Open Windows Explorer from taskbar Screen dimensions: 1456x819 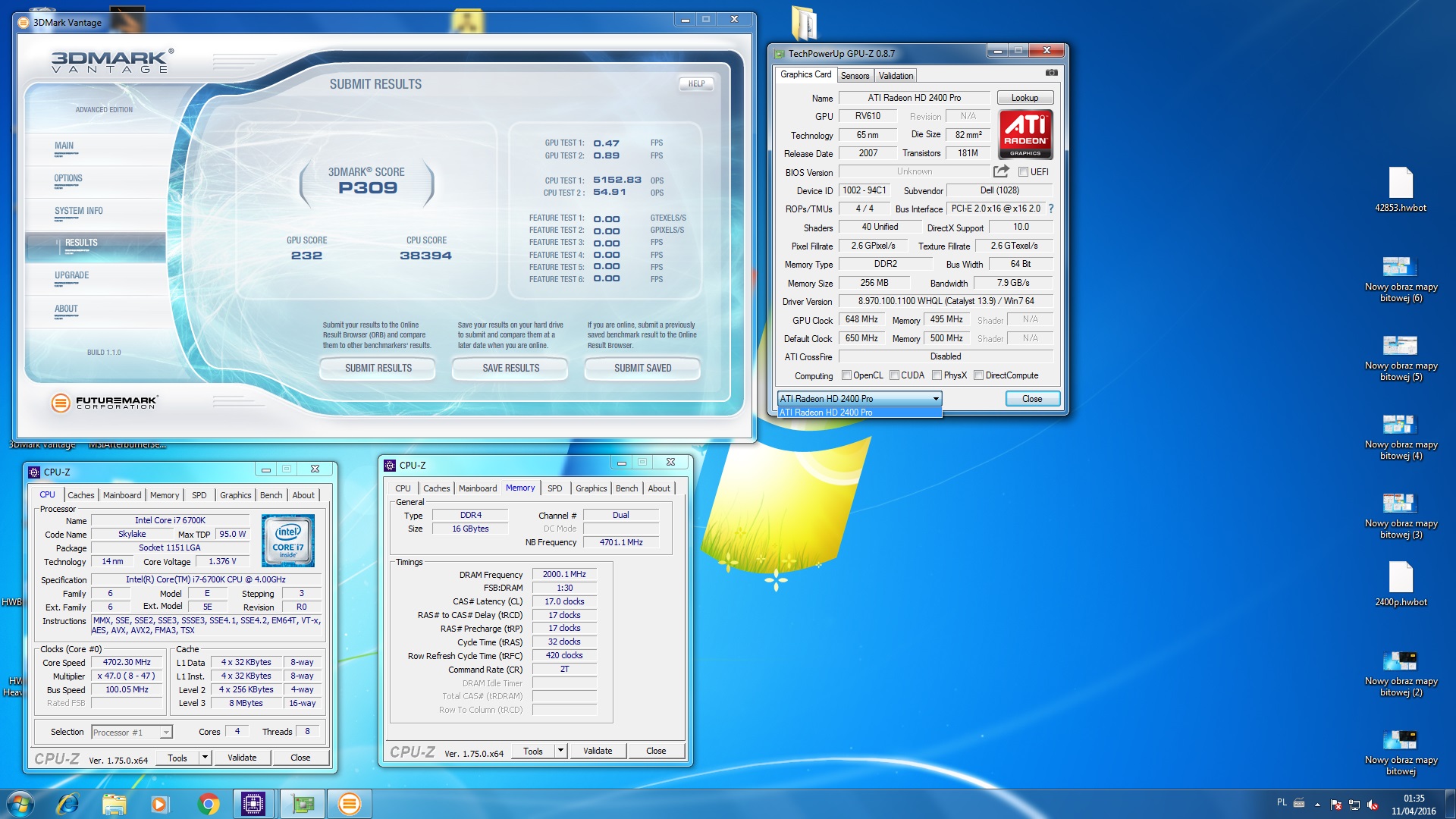click(114, 804)
